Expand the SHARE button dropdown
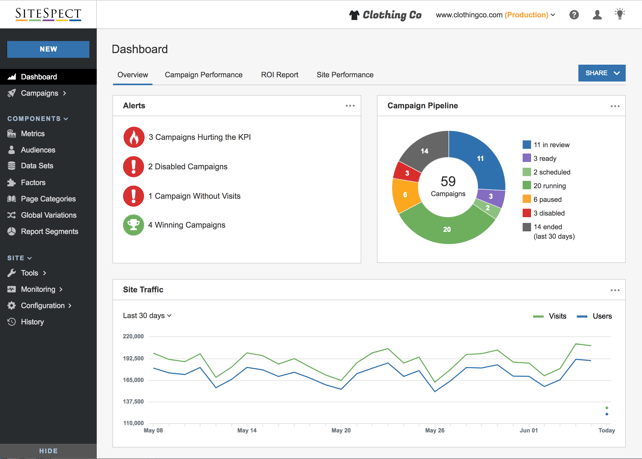This screenshot has height=459, width=642. point(601,73)
